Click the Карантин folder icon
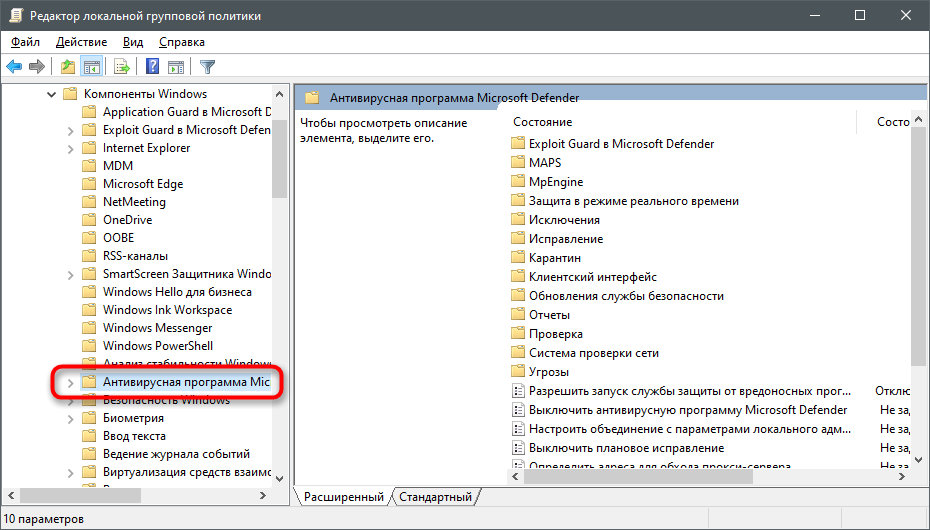930x530 pixels. 518,257
